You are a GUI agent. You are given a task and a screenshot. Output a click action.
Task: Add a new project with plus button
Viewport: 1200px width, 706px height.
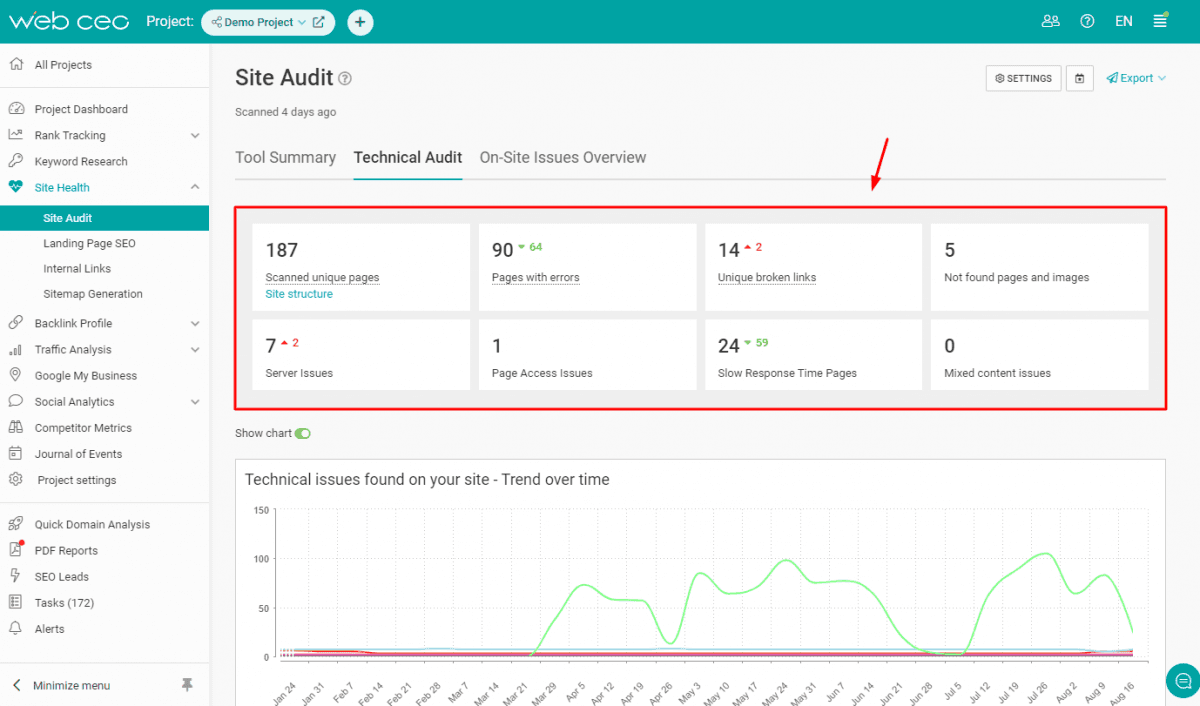pyautogui.click(x=360, y=22)
